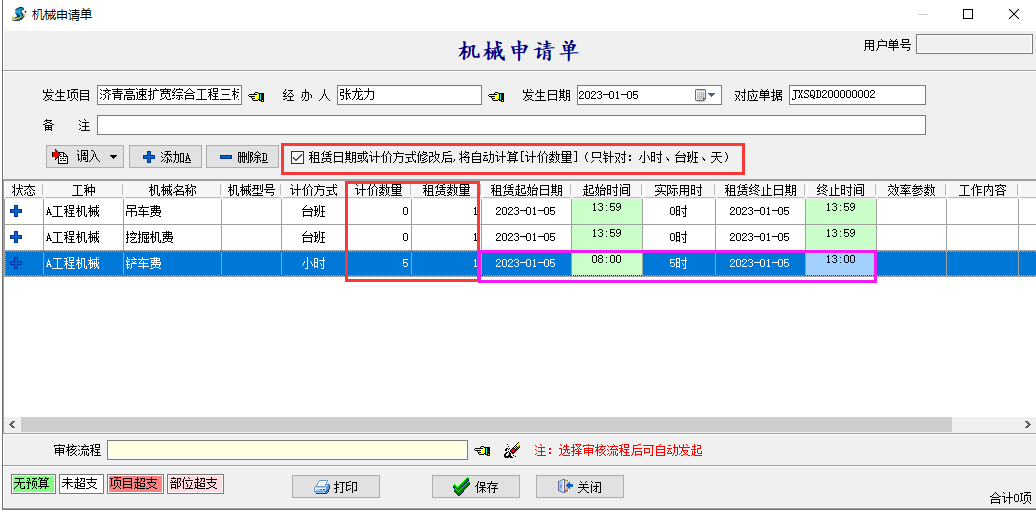The image size is (1036, 512).
Task: Click the 计价方式 cell of 铲车费 row
Action: pos(313,263)
